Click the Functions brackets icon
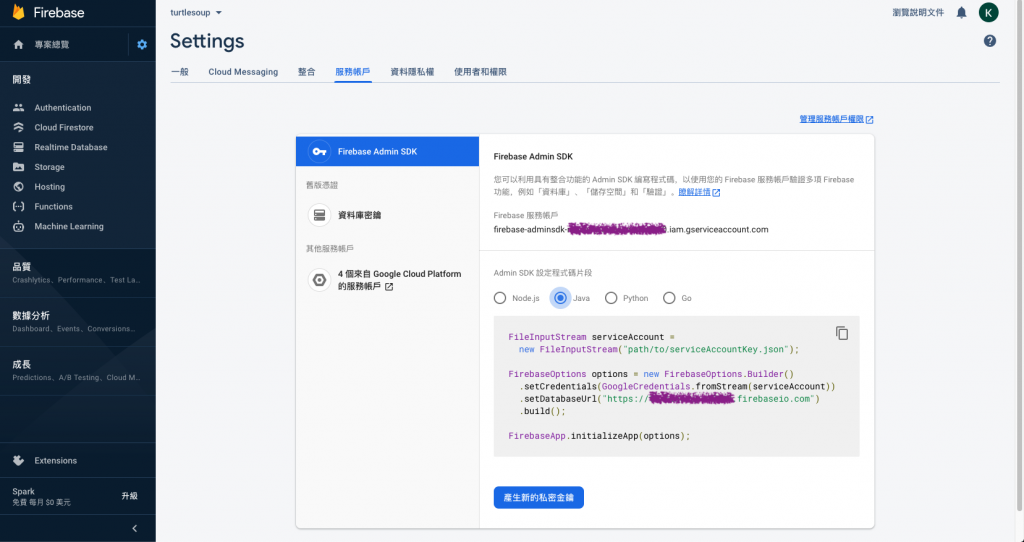Image resolution: width=1024 pixels, height=542 pixels. [18, 206]
